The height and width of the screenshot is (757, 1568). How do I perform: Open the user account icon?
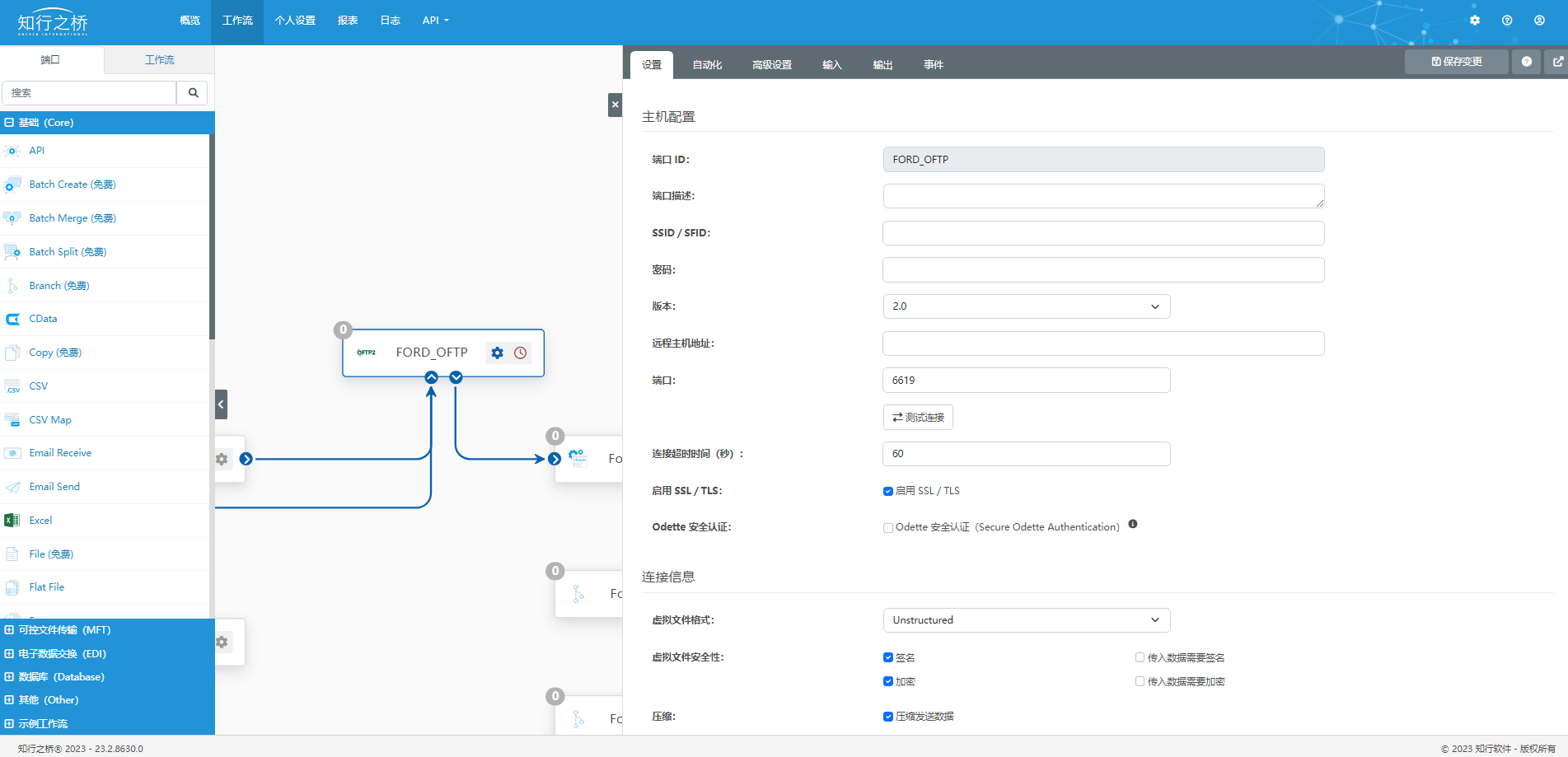pos(1539,21)
